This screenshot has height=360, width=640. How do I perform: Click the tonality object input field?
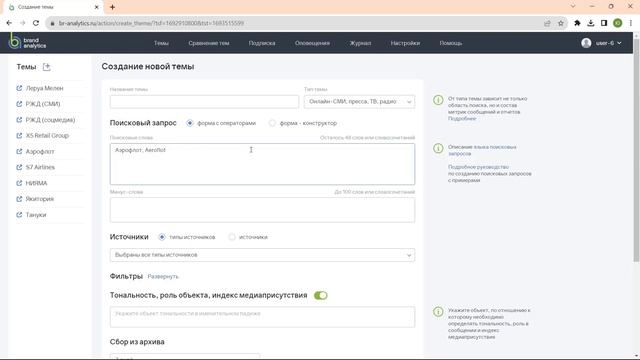pyautogui.click(x=262, y=317)
